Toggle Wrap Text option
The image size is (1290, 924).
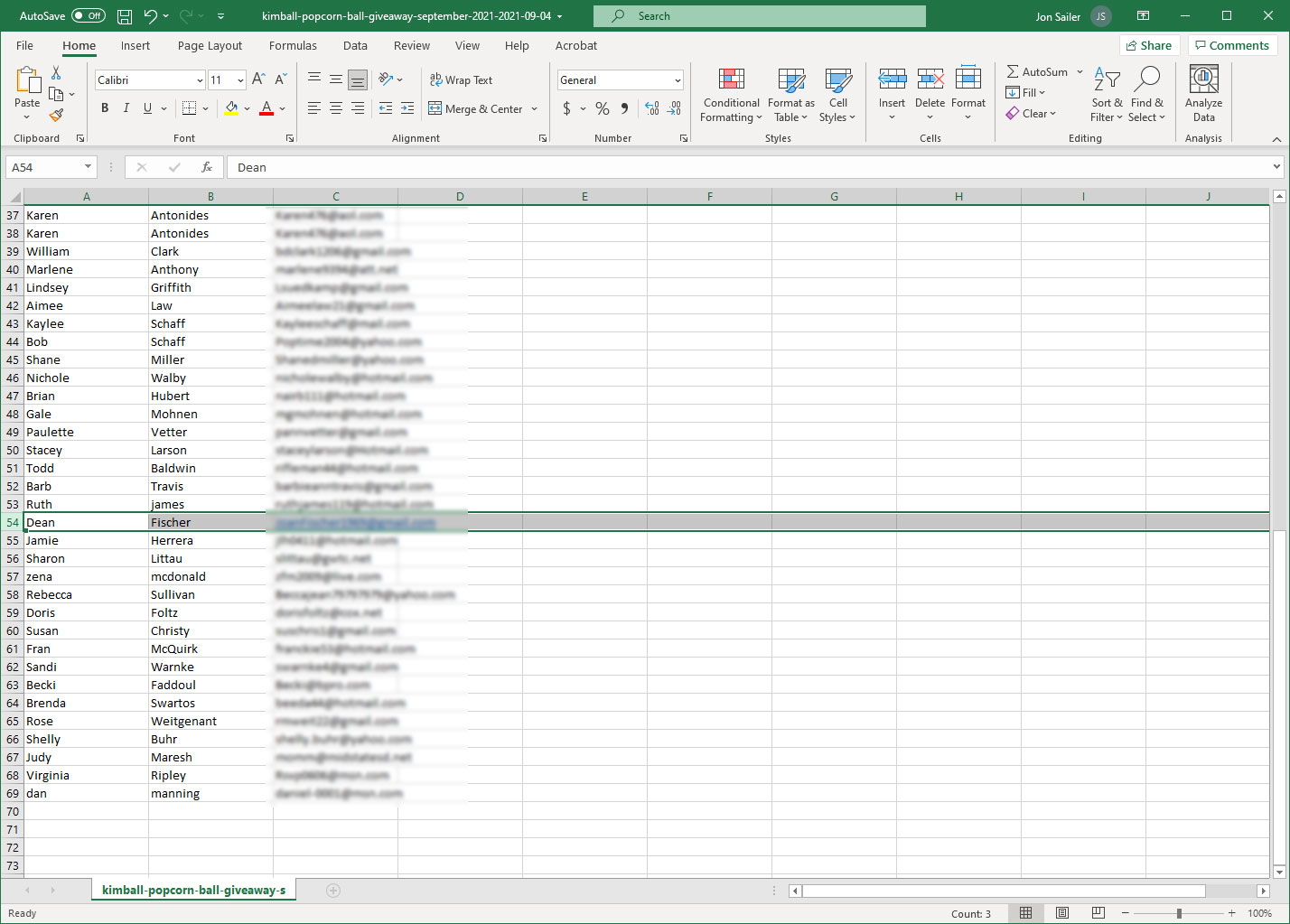(x=461, y=79)
